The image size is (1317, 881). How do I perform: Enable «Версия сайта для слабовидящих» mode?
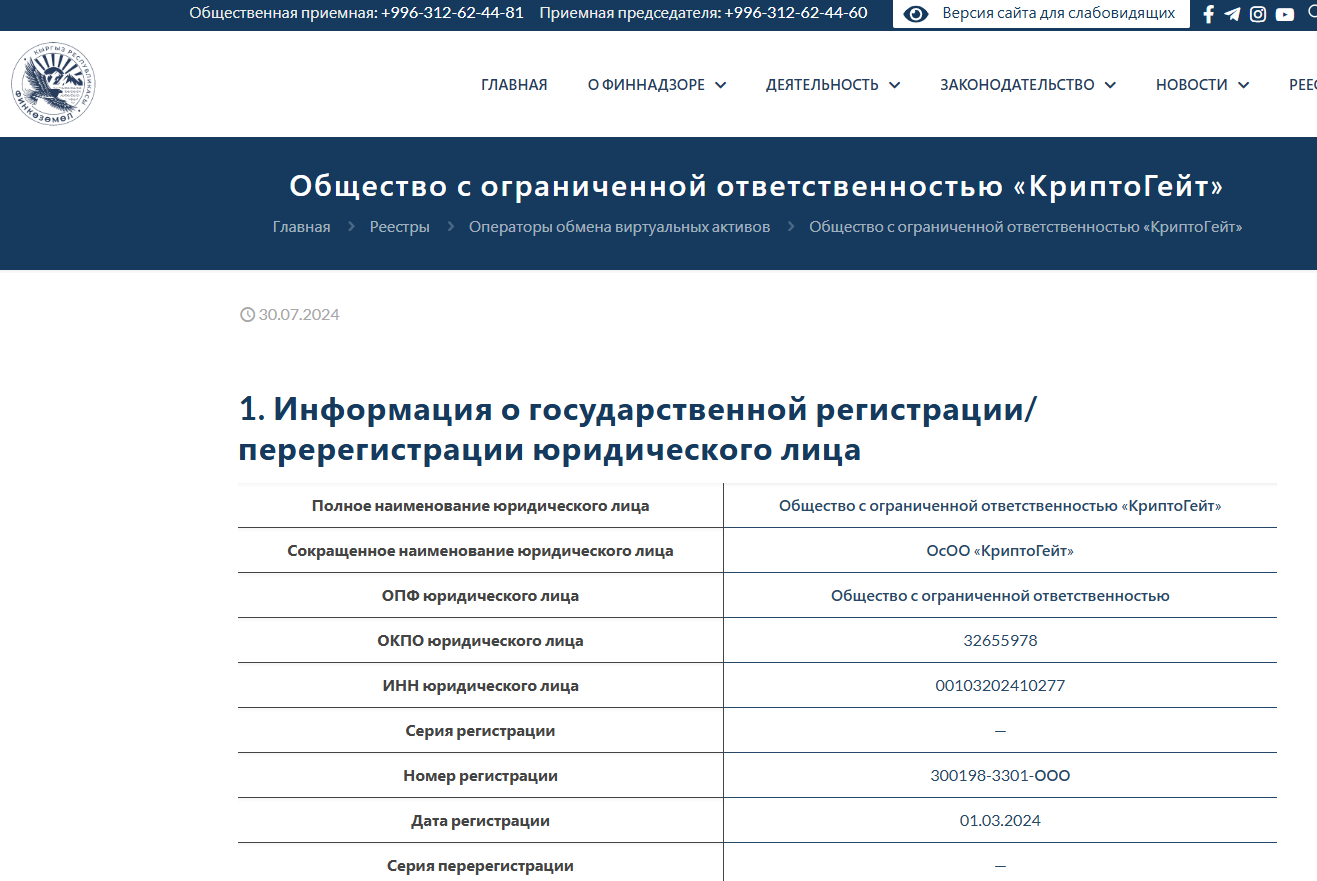1058,14
